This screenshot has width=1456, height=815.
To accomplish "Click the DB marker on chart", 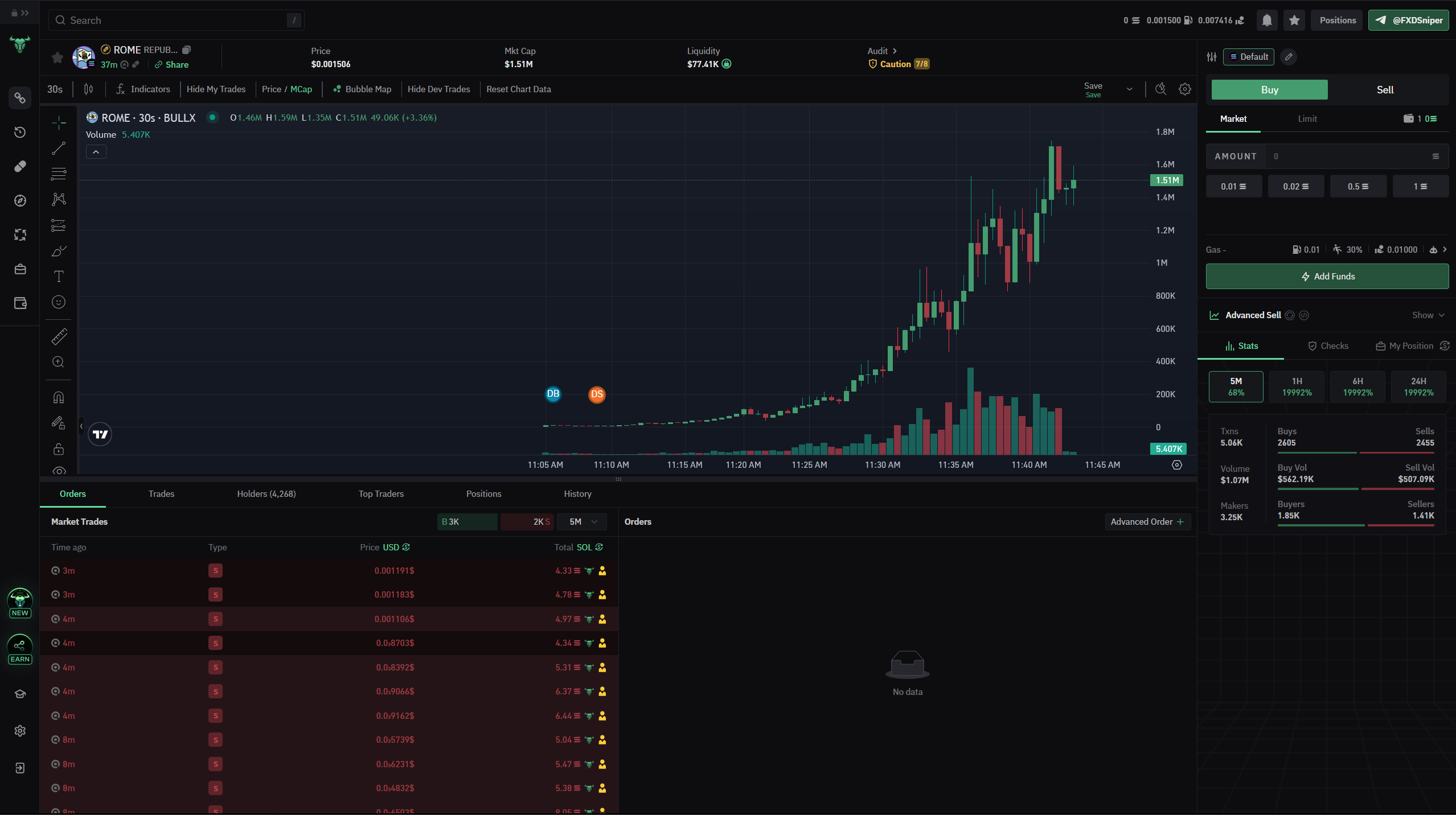I will click(553, 394).
